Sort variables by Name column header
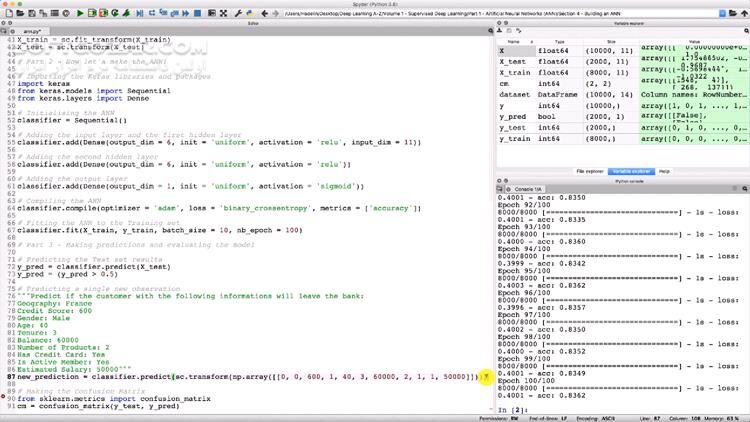 pos(513,42)
